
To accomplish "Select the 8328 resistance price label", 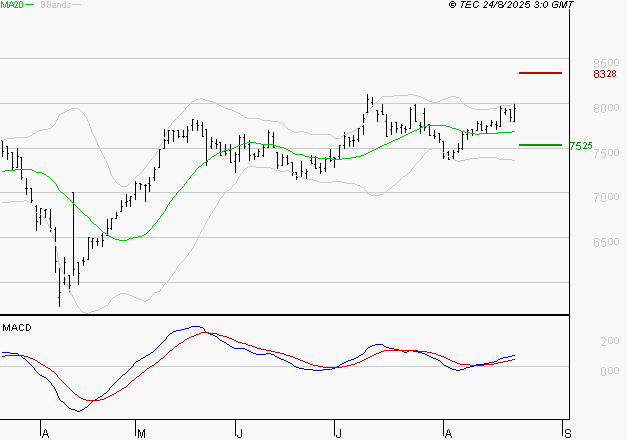I will coord(603,74).
